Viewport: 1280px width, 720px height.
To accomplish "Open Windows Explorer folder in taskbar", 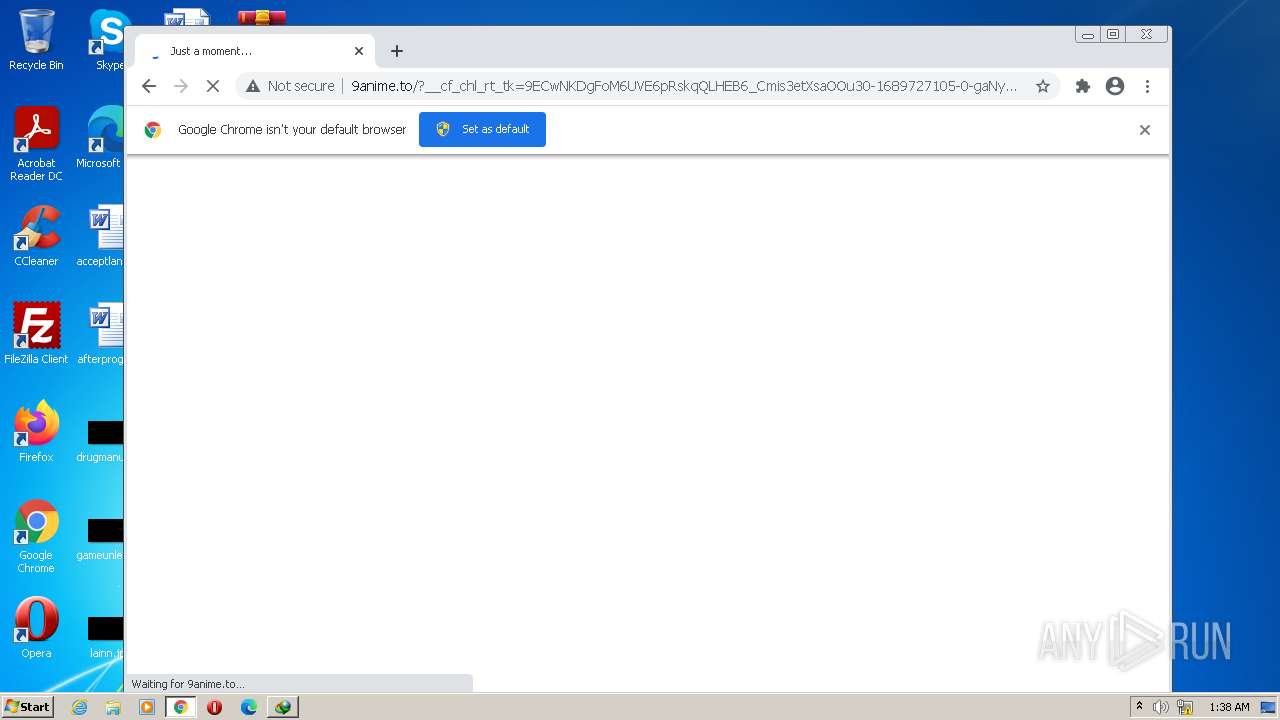I will pyautogui.click(x=113, y=707).
